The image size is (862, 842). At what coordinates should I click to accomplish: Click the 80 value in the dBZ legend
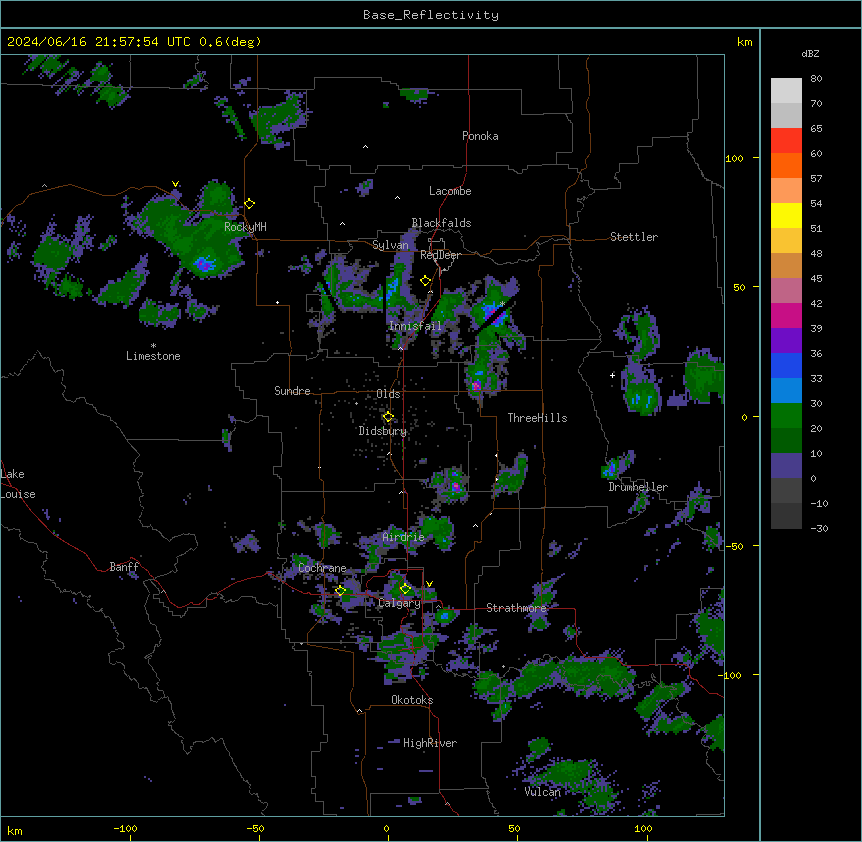pyautogui.click(x=816, y=79)
